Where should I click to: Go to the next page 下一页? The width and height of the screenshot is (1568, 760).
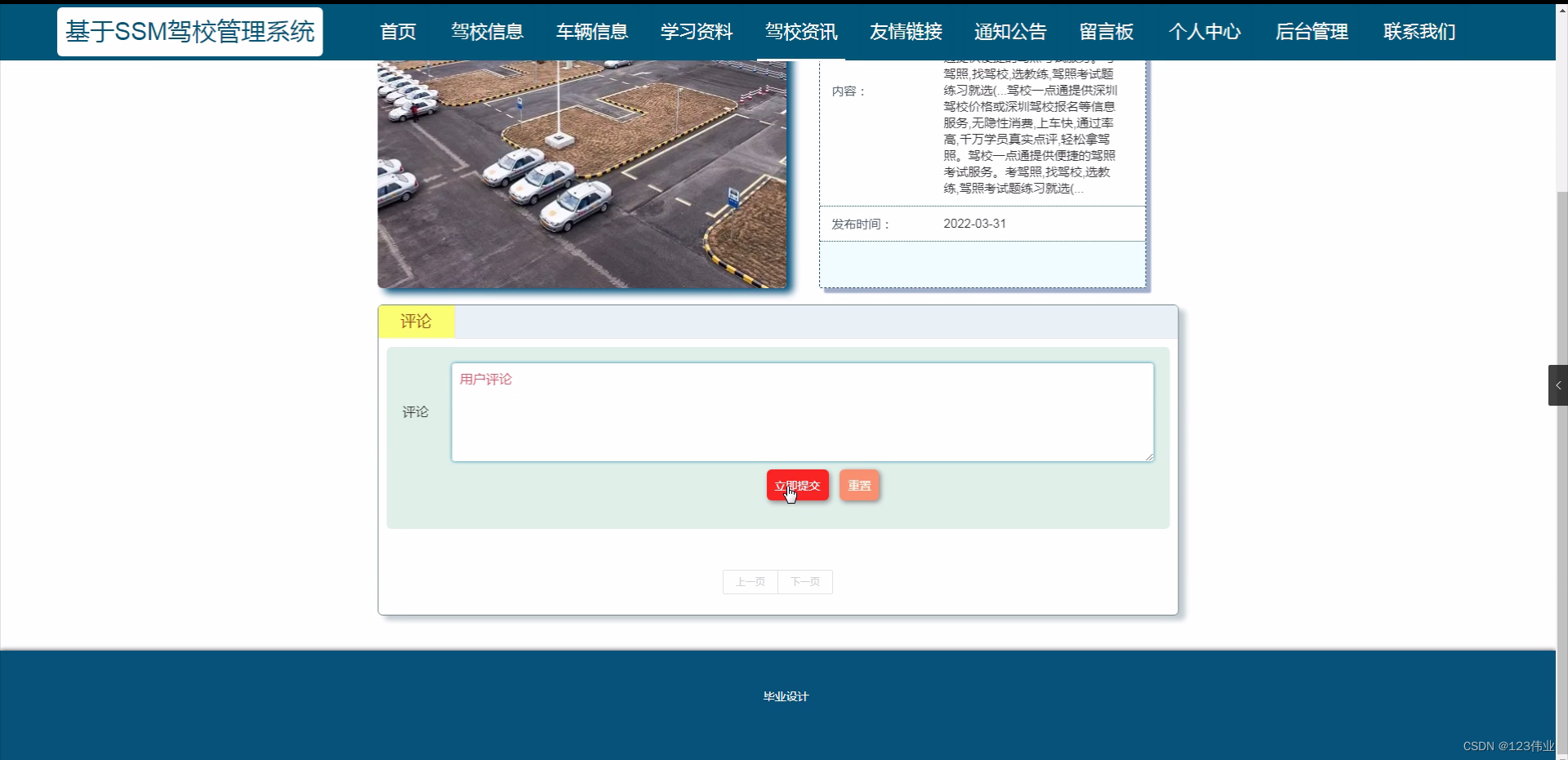point(804,582)
